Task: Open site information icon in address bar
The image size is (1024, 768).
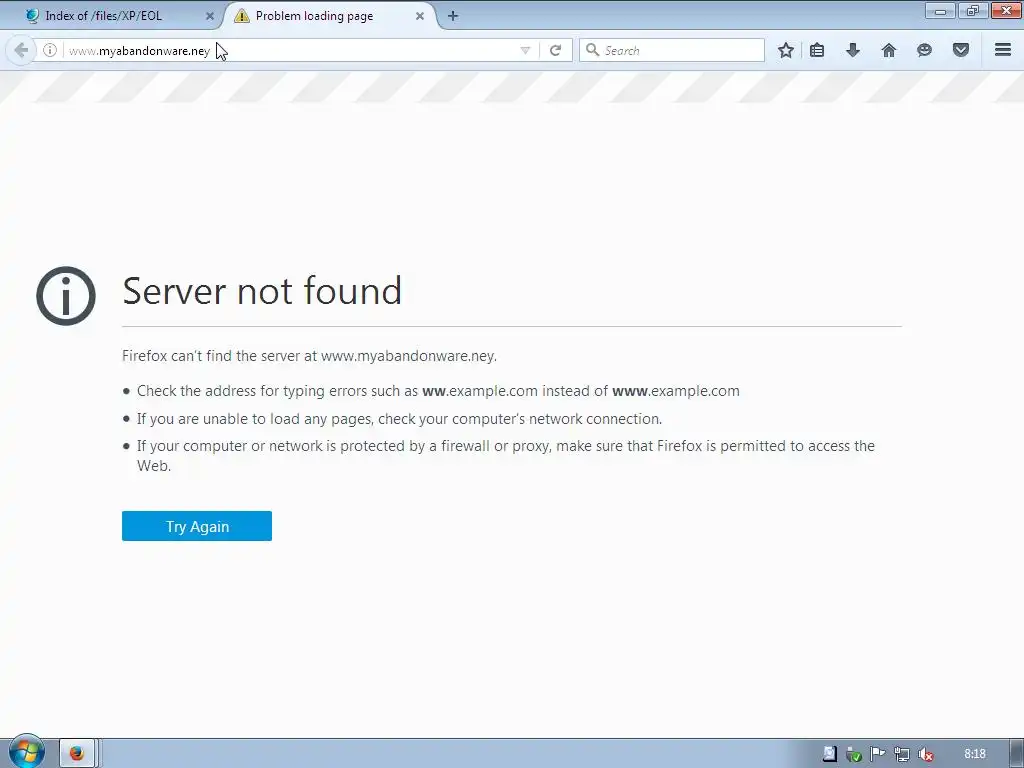Action: click(x=50, y=50)
